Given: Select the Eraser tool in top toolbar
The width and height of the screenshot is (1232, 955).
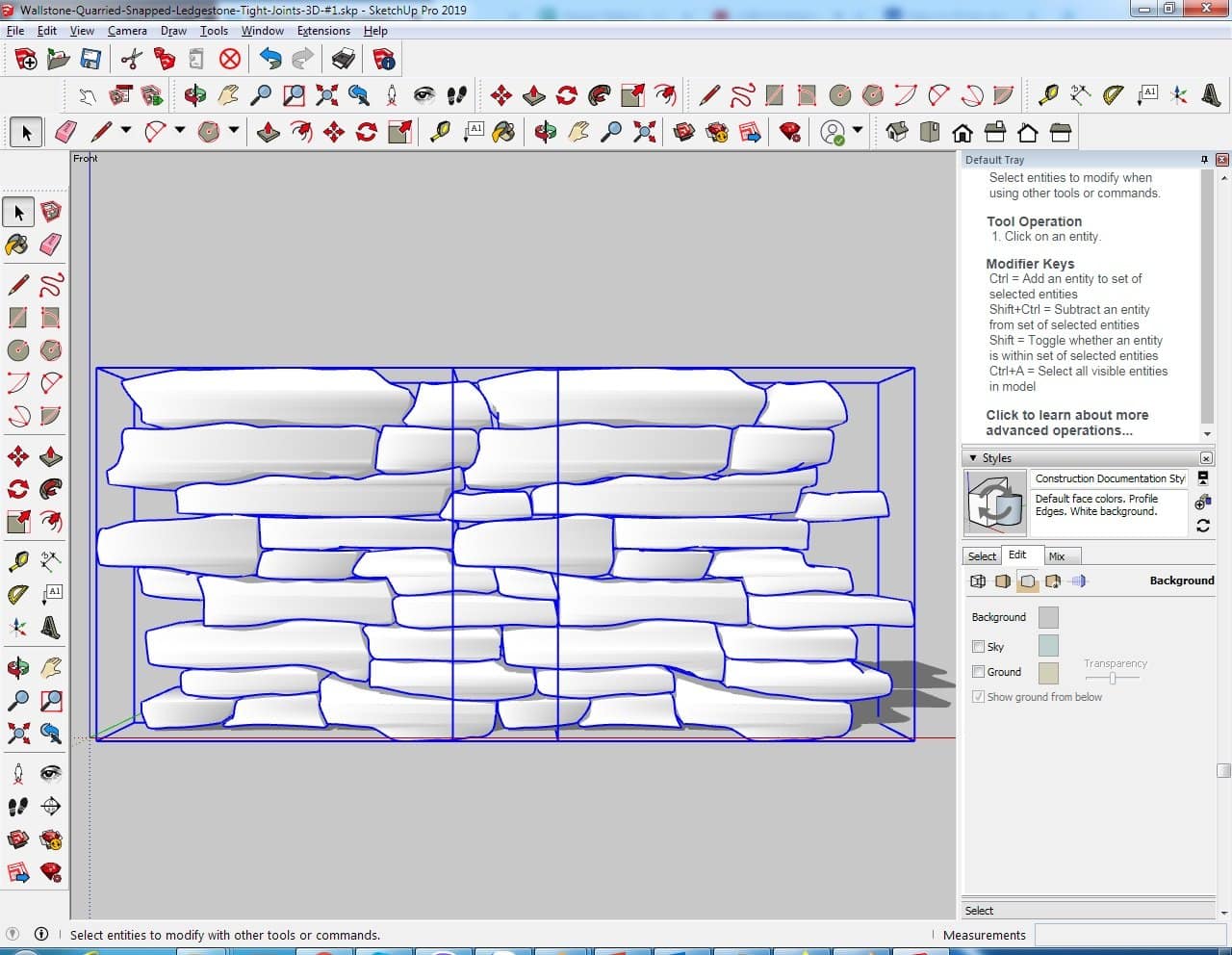Looking at the screenshot, I should point(66,132).
